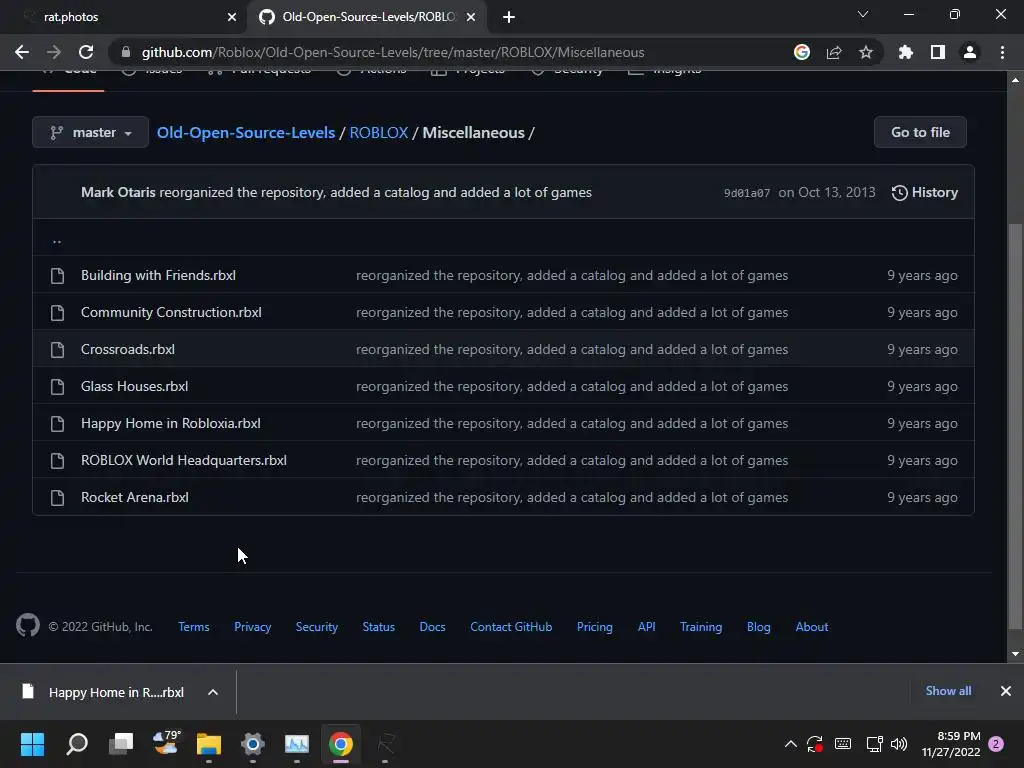
Task: Close the Old-Open-Source-Levels tab
Action: tap(471, 17)
